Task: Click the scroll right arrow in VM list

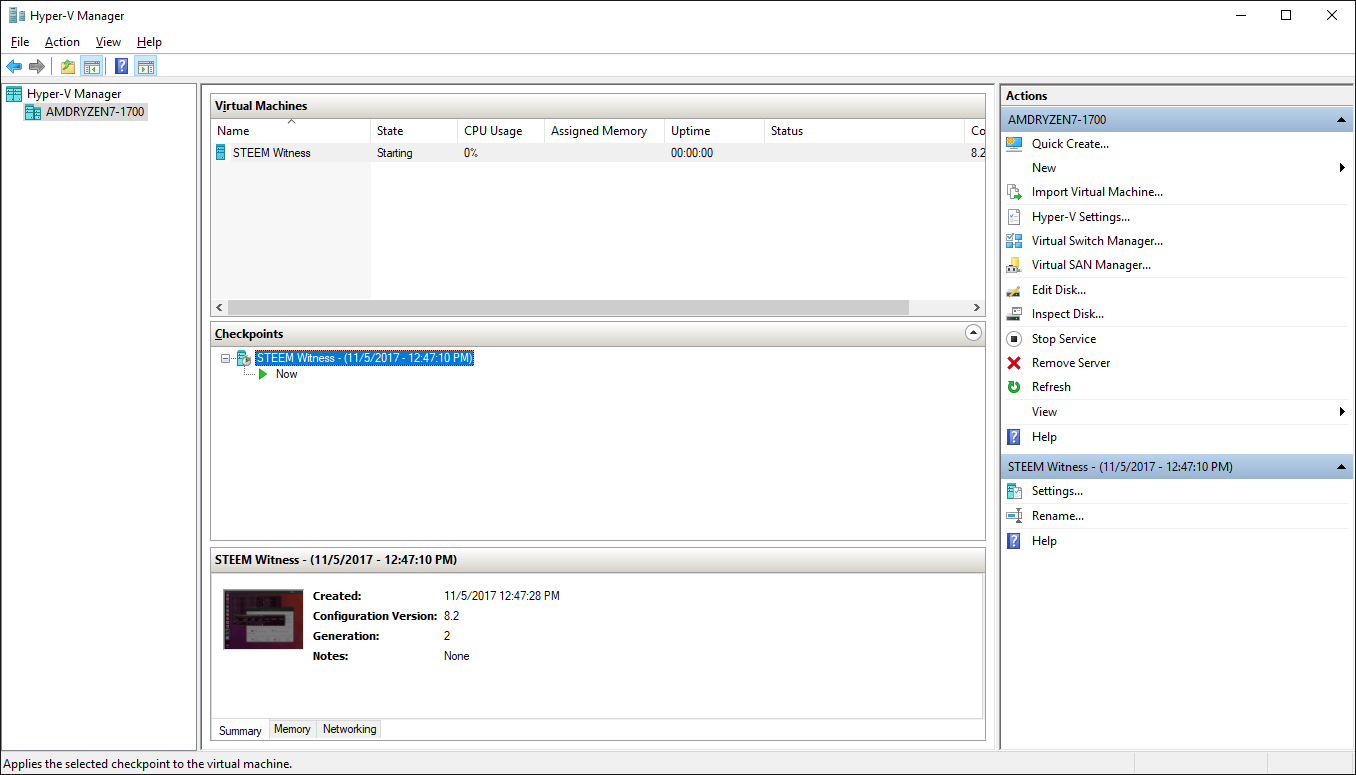Action: pyautogui.click(x=977, y=308)
